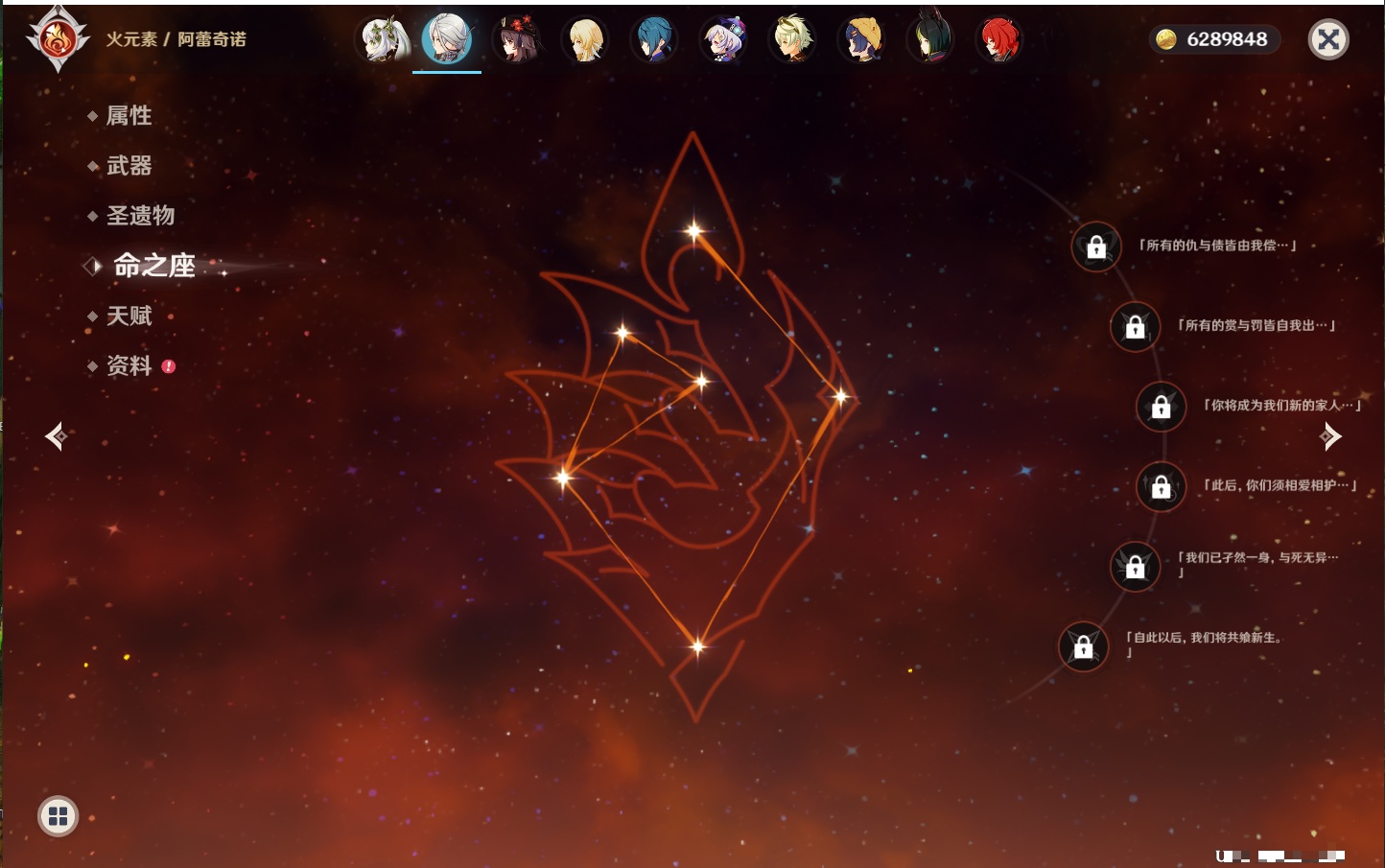
Task: Select the white-haired character avatar with green ornaments
Action: coord(385,39)
